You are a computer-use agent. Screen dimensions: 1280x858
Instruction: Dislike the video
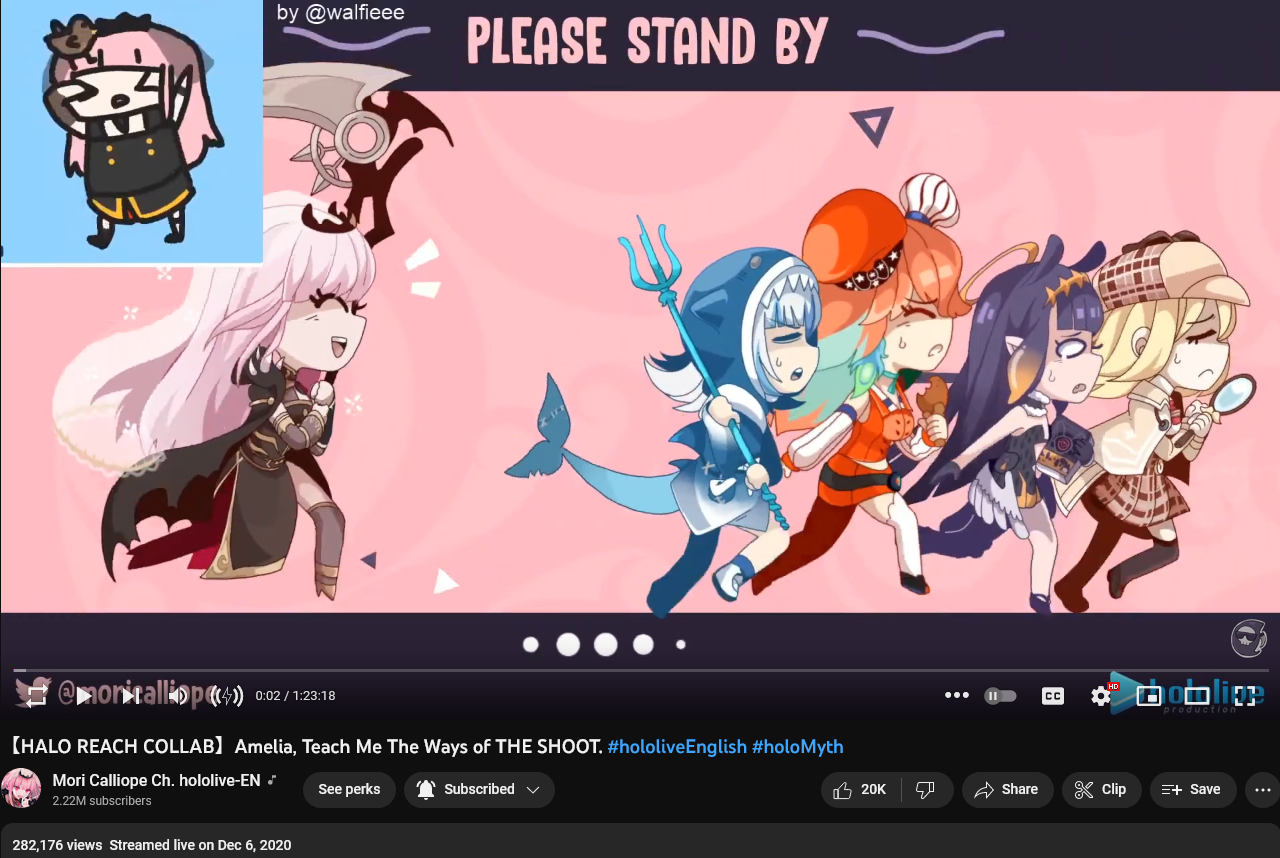pyautogui.click(x=926, y=790)
